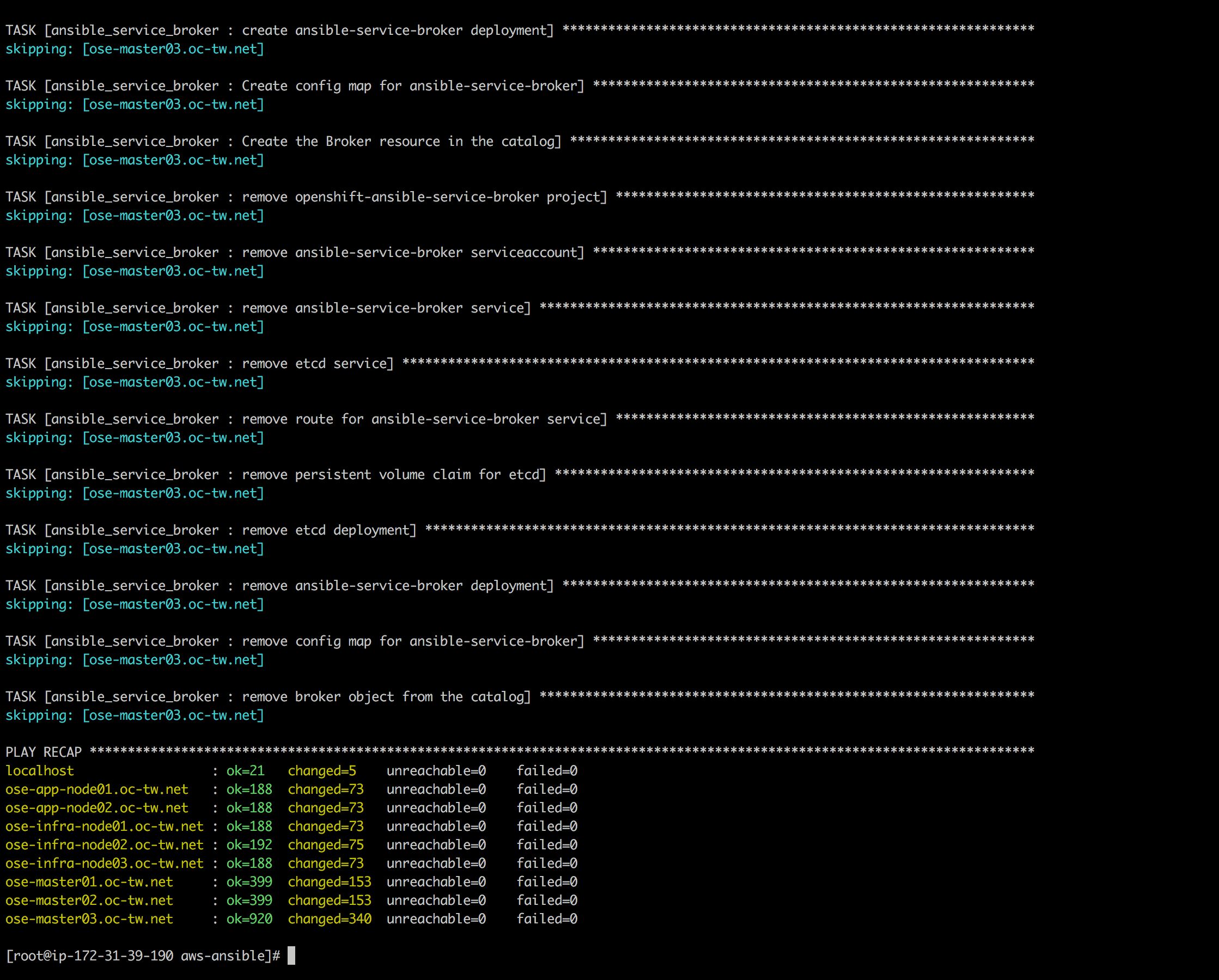Click ok=399 in the ose-master02 row

coord(249,901)
